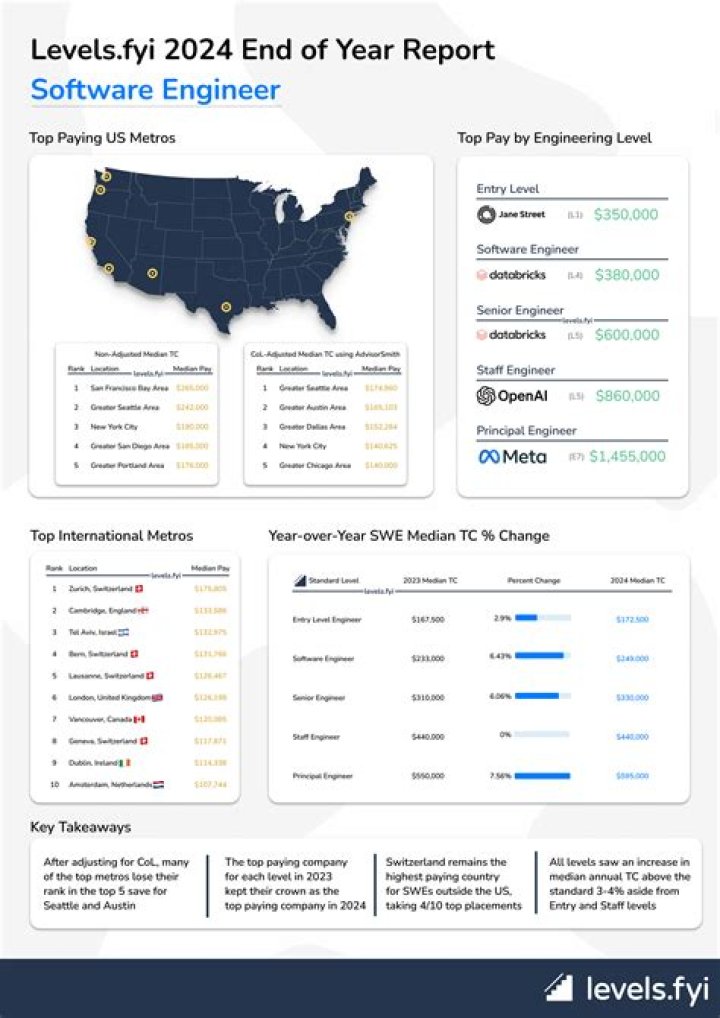Click the Seattle map pin marker
Viewport: 720px width, 1018px height.
point(106,176)
